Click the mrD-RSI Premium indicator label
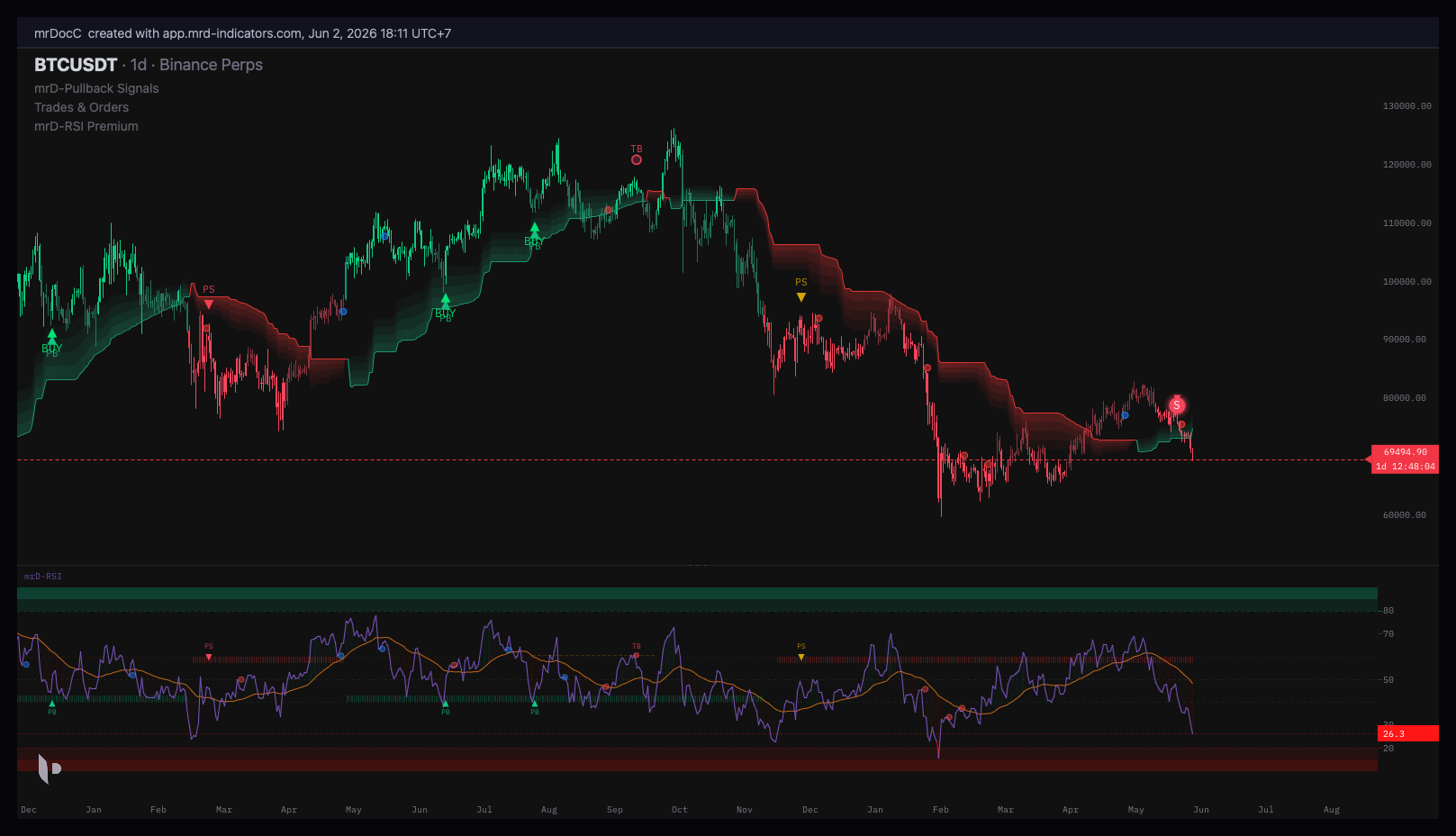Viewport: 1456px width, 836px height. 86,126
